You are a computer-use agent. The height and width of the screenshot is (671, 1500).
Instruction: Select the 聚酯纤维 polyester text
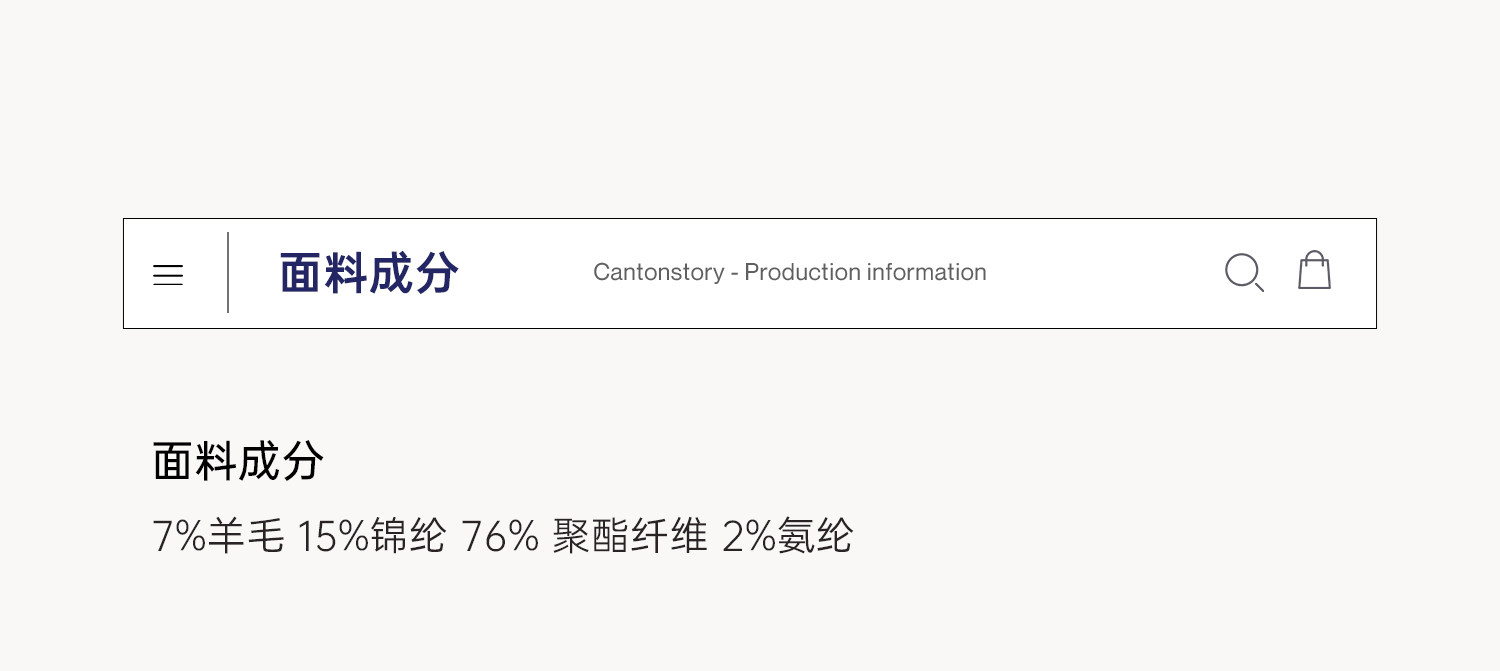pos(630,537)
